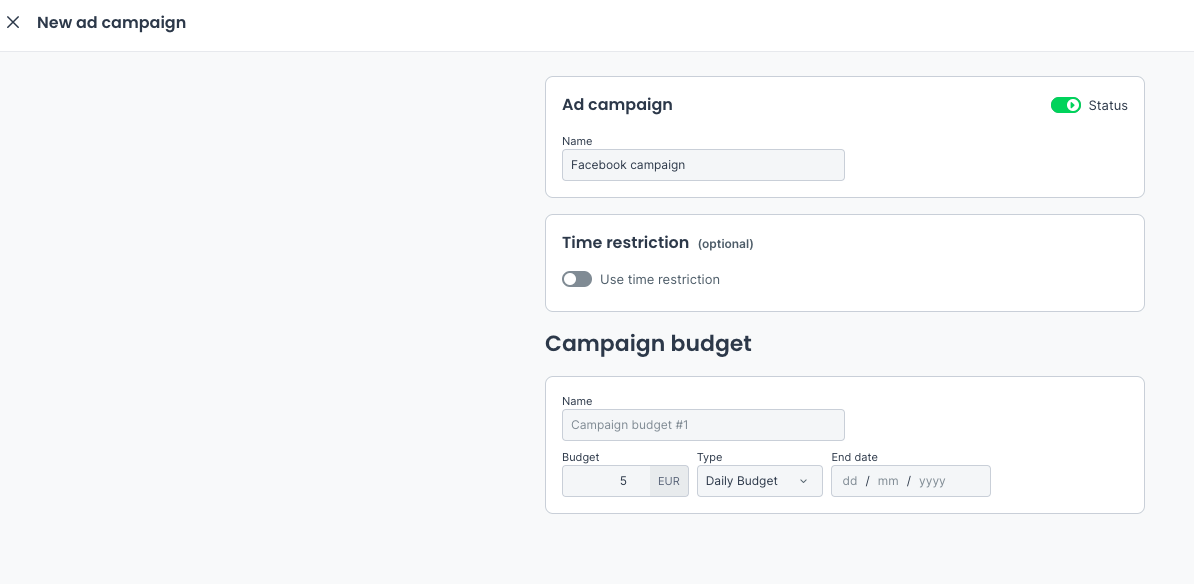The height and width of the screenshot is (584, 1194).
Task: Click the Status label text
Action: (1108, 105)
